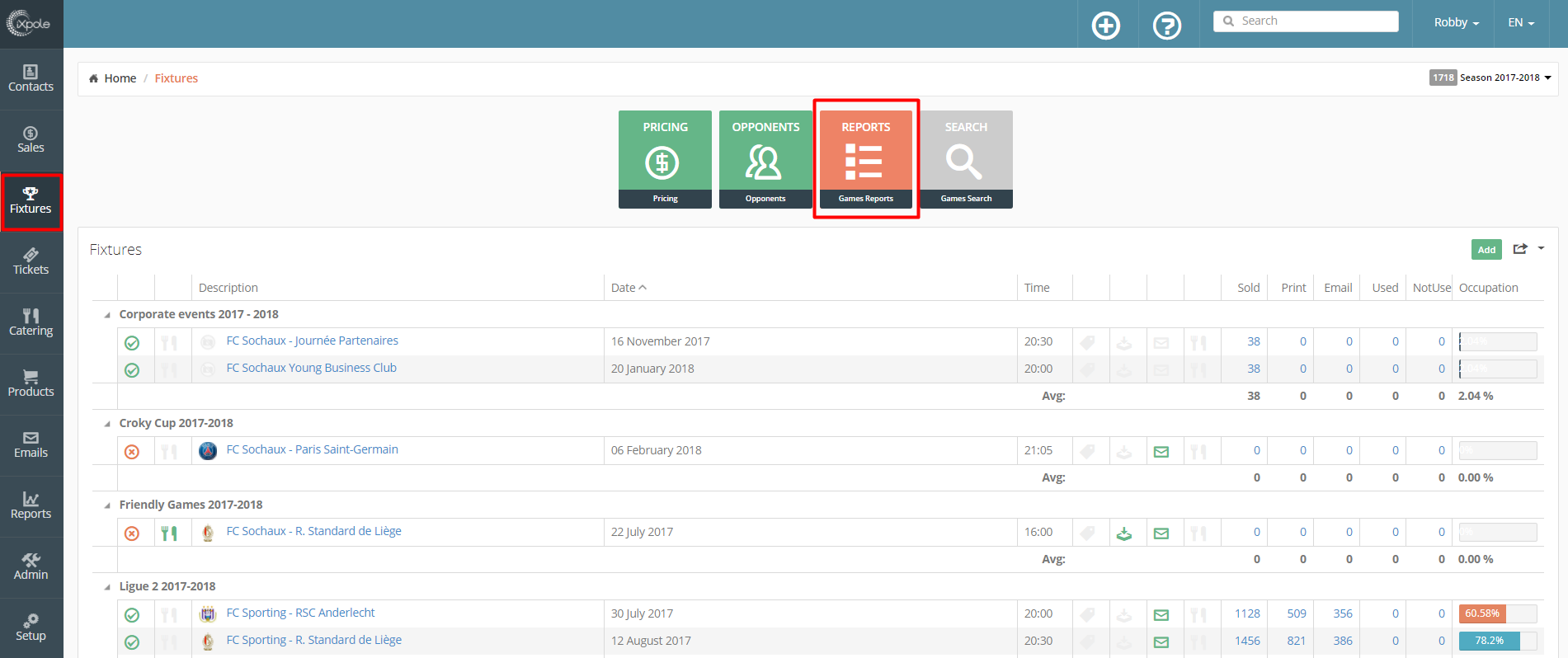Sort by the Date column header
Screen dimensions: 1568x658
(629, 288)
